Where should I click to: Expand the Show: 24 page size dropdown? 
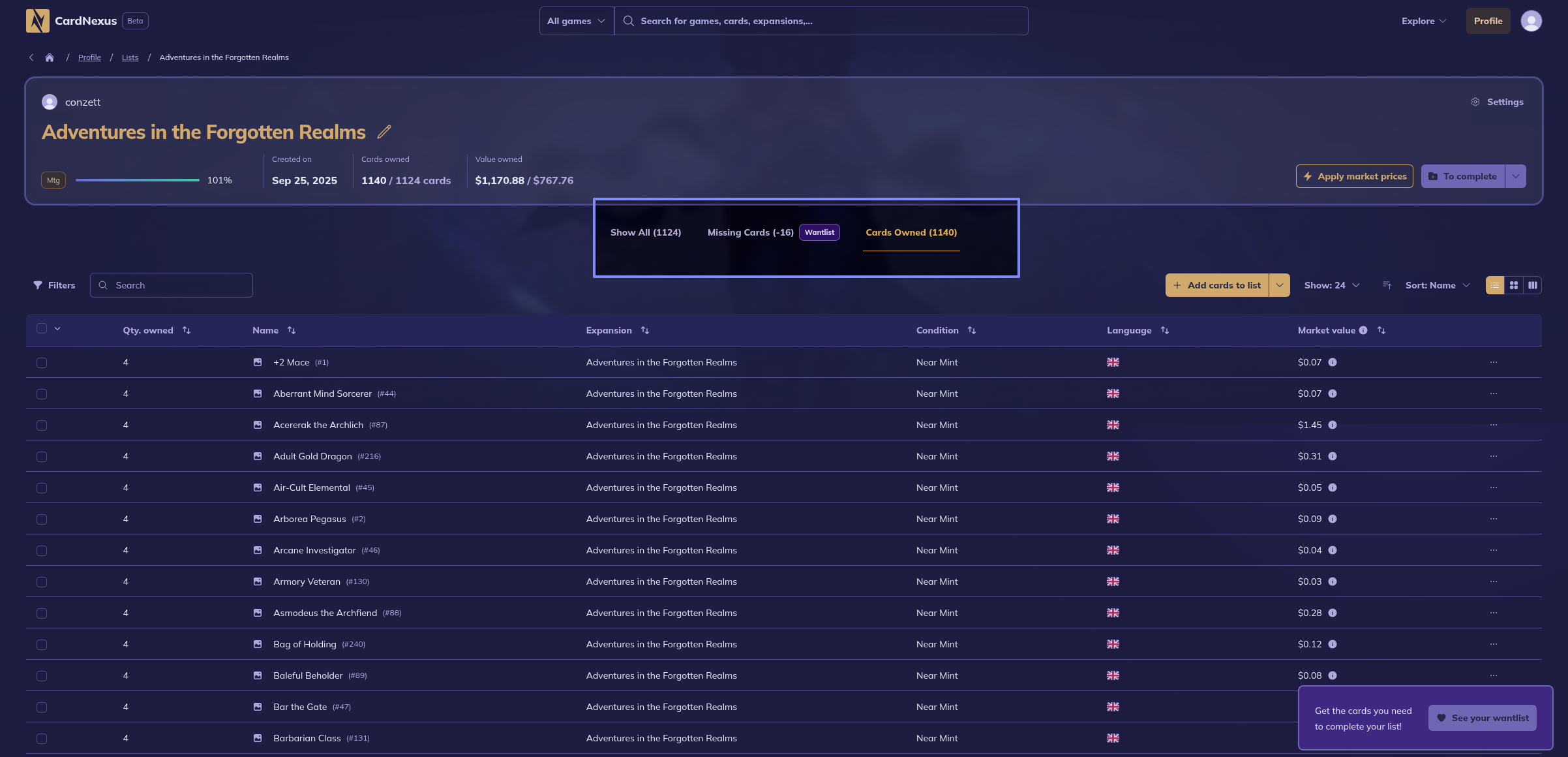click(1332, 285)
